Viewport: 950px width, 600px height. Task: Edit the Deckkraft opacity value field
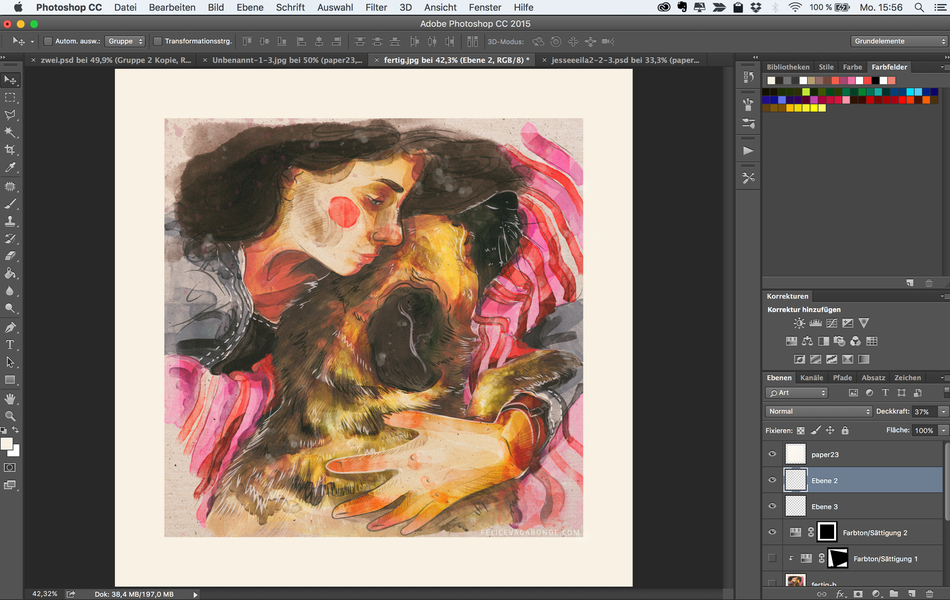[924, 411]
